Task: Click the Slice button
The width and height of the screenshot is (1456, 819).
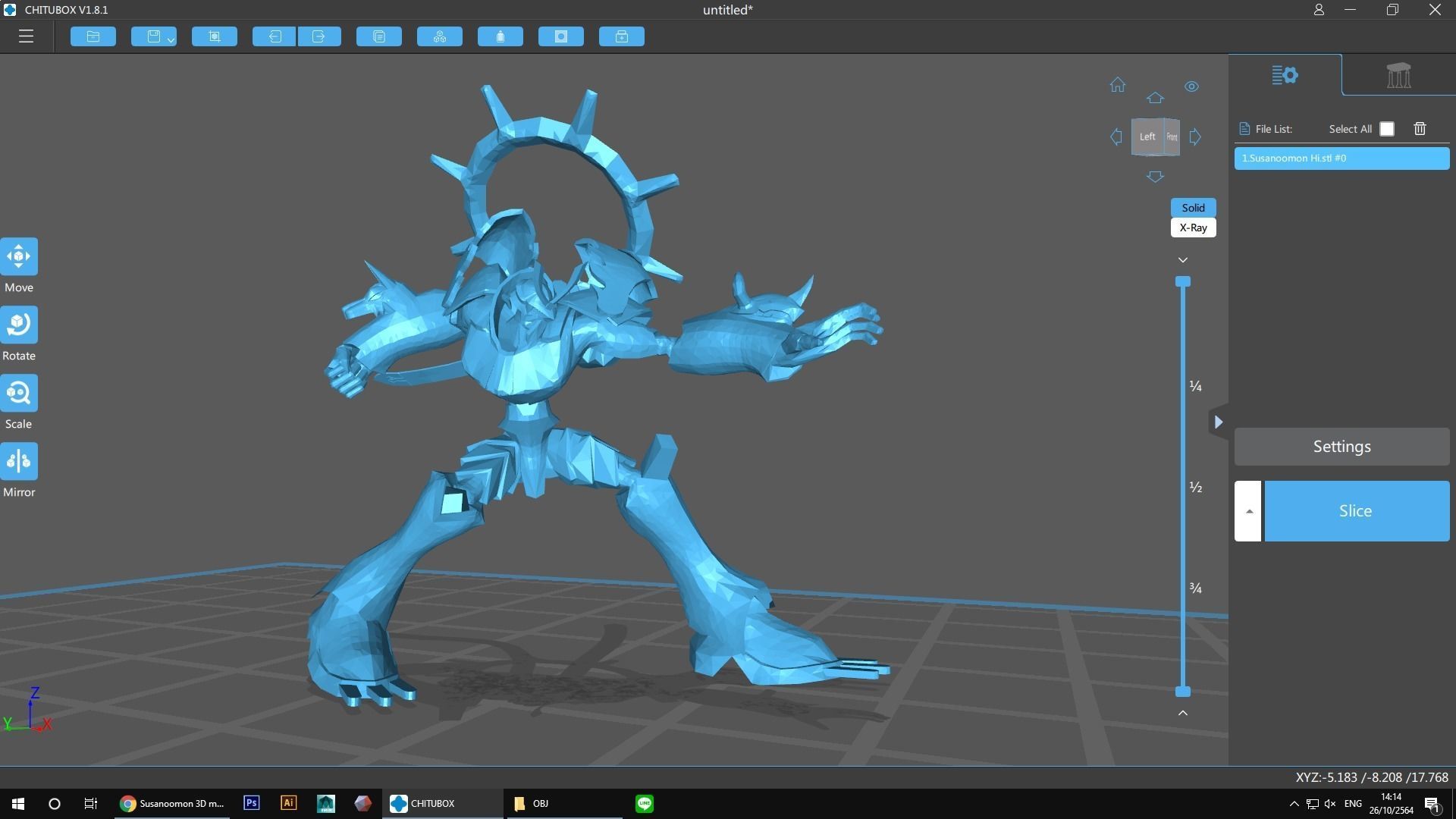Action: click(1357, 511)
